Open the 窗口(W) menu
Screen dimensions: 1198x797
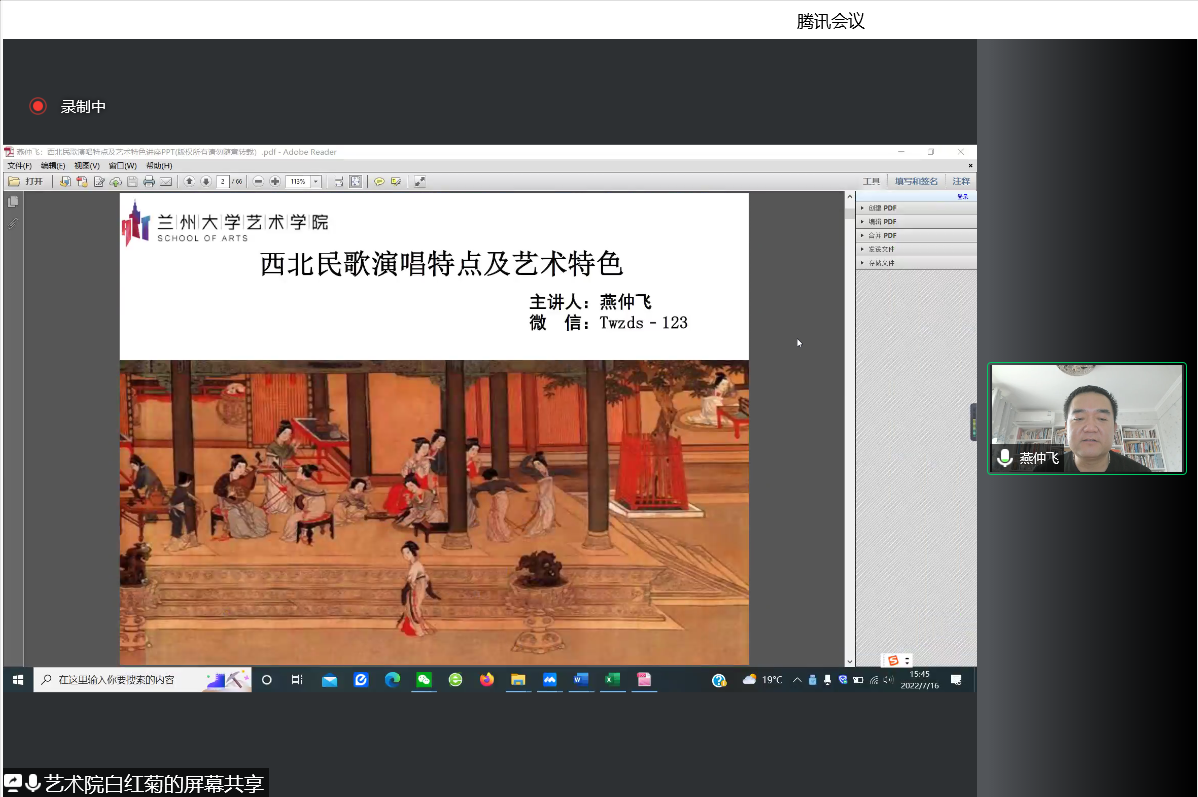(122, 166)
